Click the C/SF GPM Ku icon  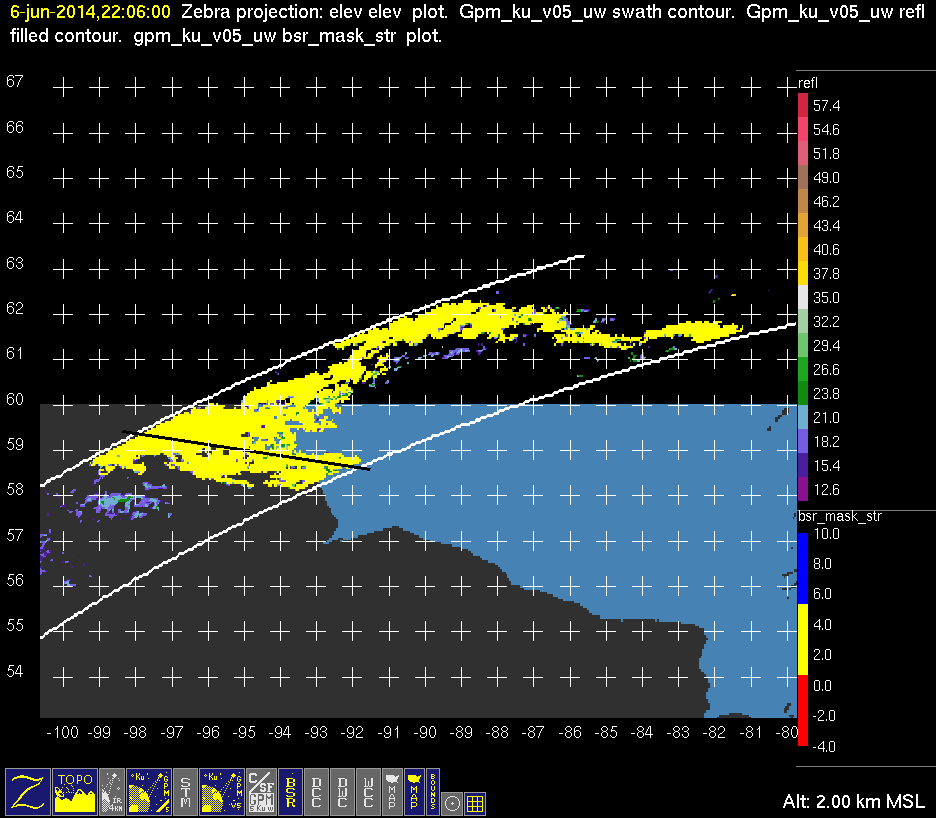coord(260,791)
